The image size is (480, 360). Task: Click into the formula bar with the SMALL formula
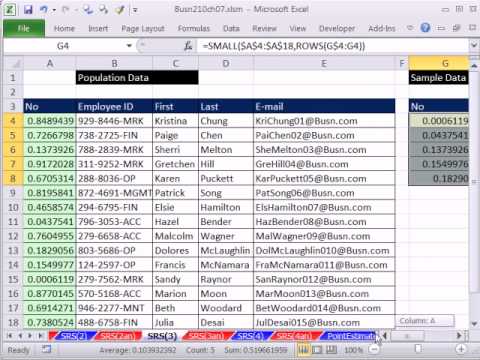click(x=333, y=46)
